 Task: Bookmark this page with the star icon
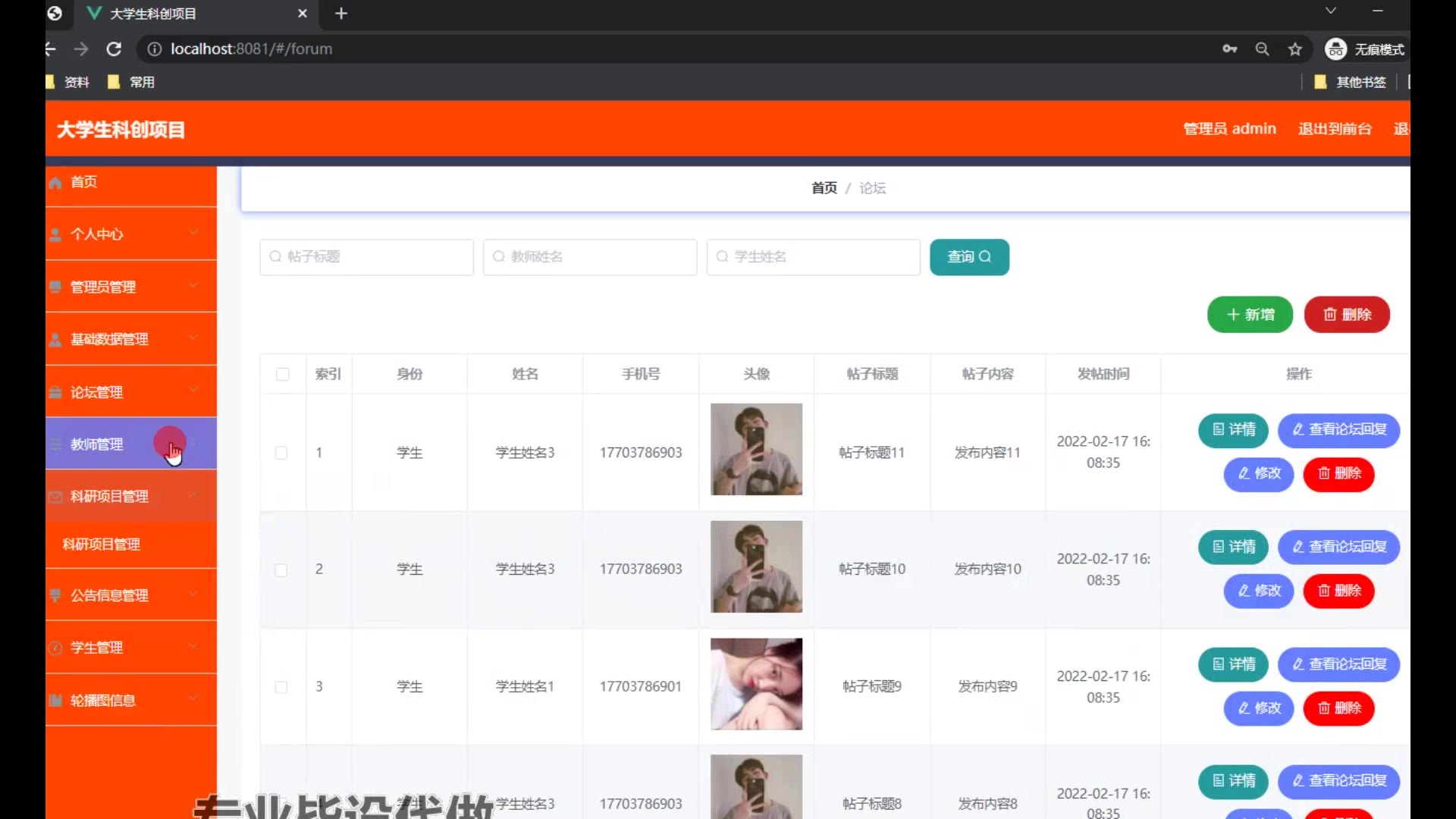click(1295, 49)
